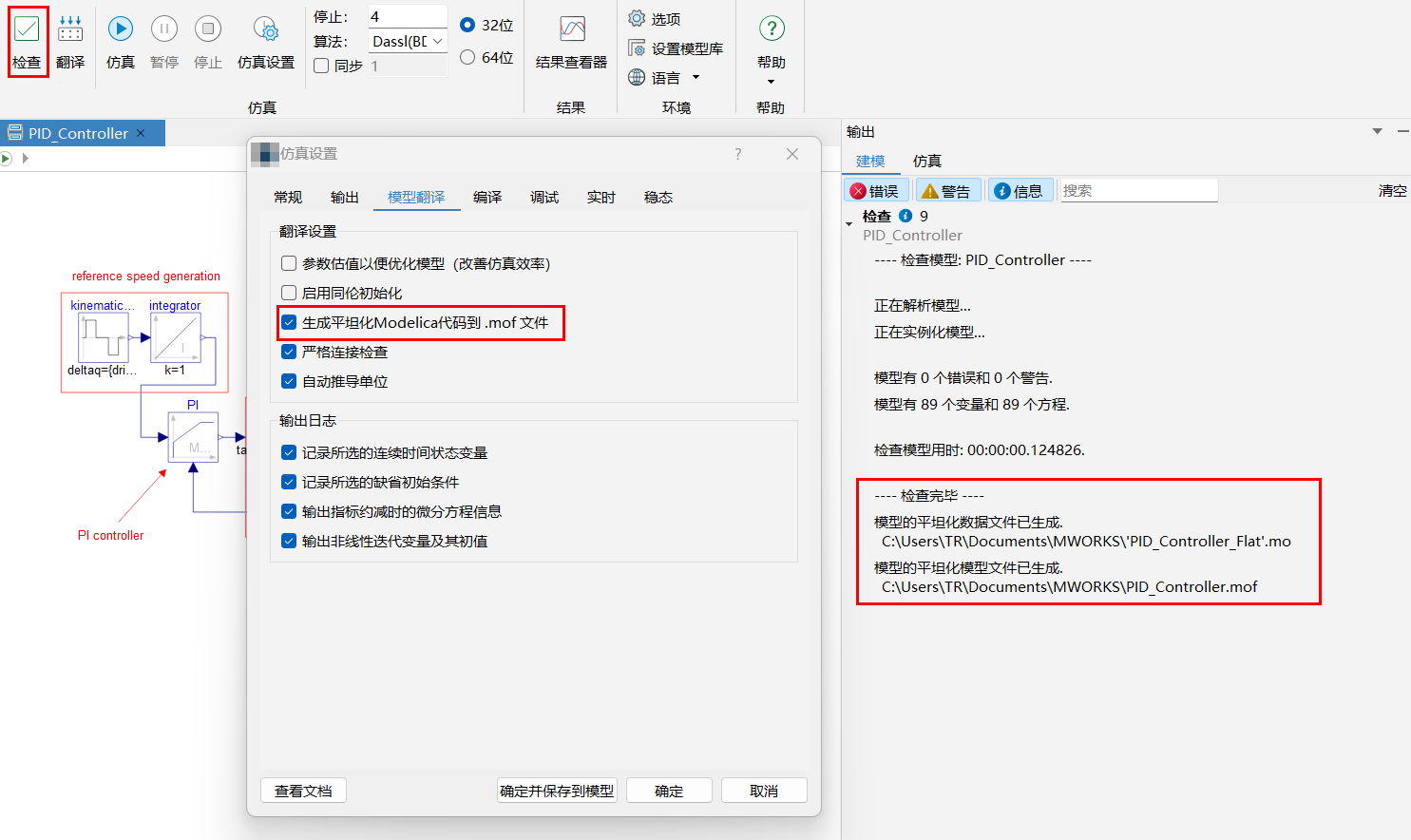Click the 确定并保存到模型 button
This screenshot has width=1411, height=840.
557,791
